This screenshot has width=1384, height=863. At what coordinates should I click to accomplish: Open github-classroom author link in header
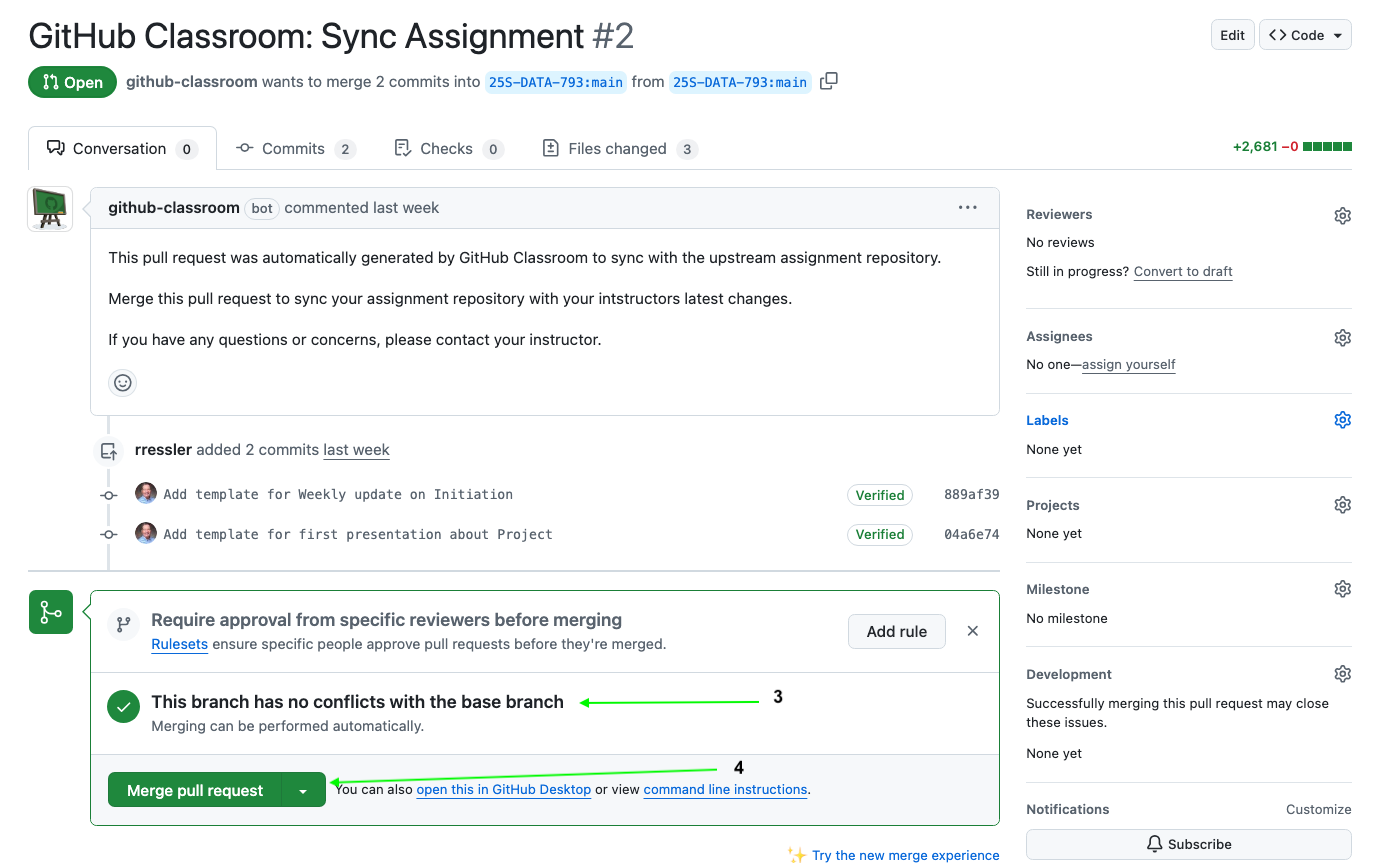[191, 81]
